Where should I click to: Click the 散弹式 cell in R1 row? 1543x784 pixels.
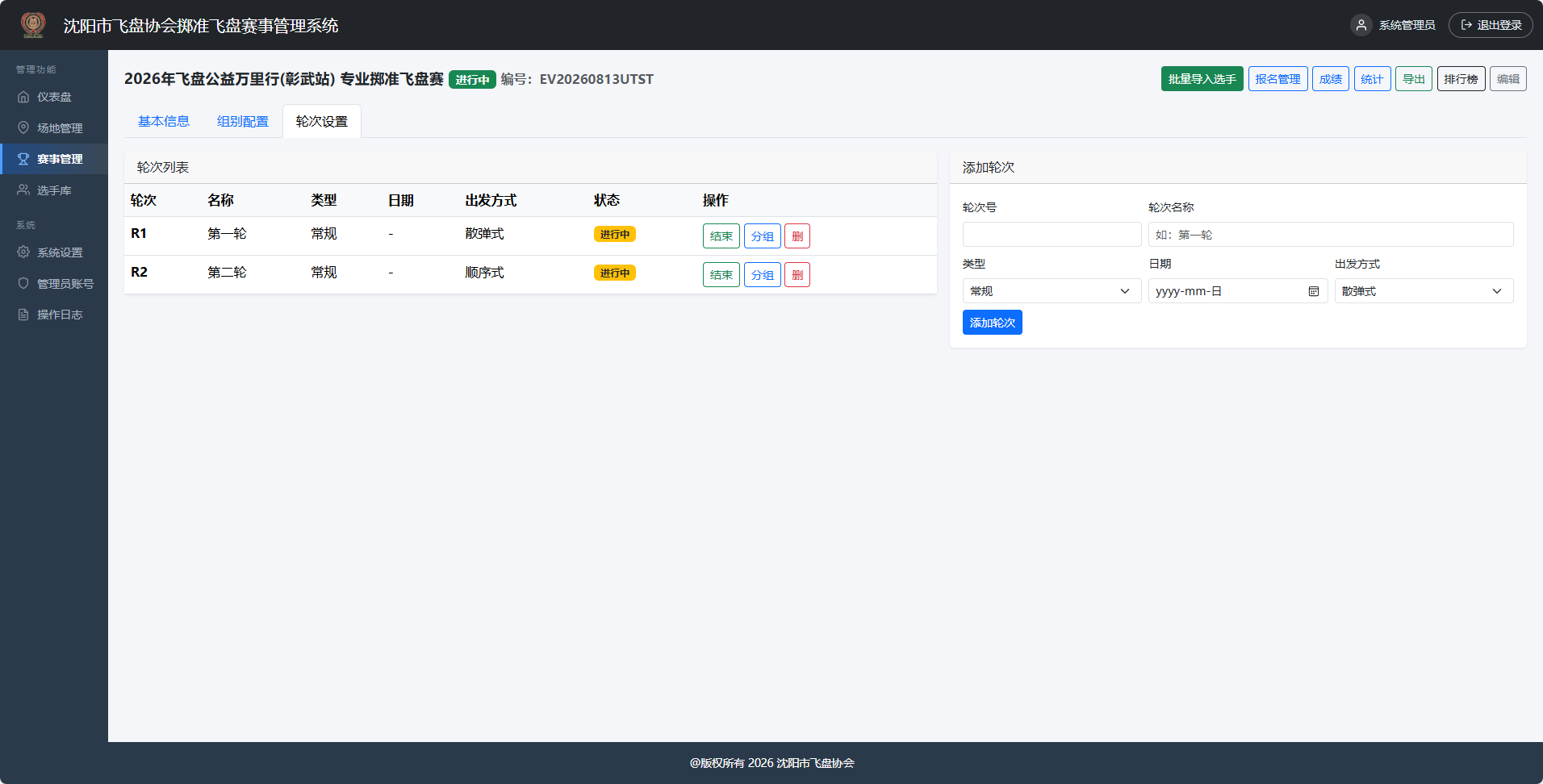click(x=484, y=233)
